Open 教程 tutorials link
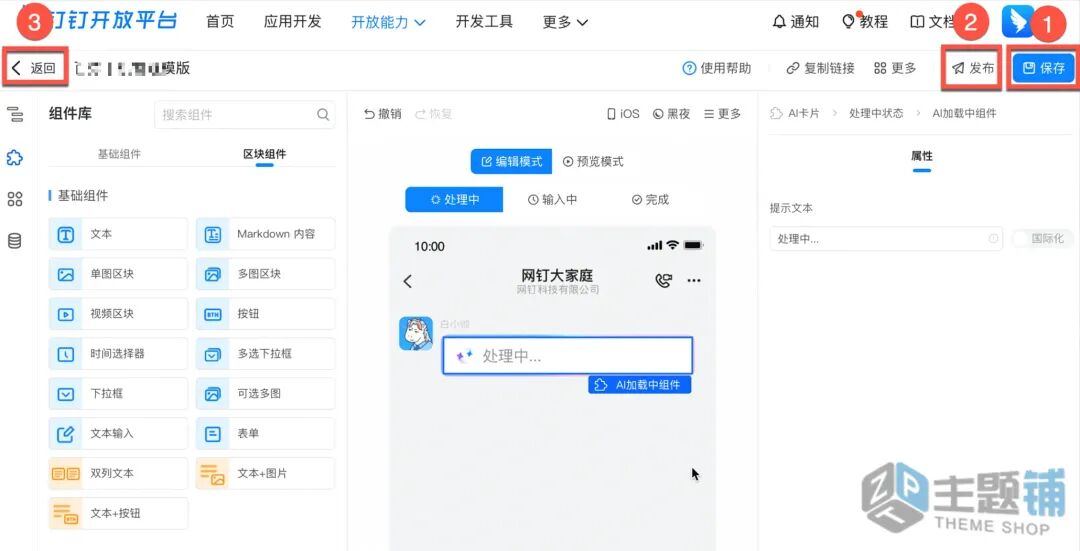The image size is (1080, 551). (x=865, y=22)
